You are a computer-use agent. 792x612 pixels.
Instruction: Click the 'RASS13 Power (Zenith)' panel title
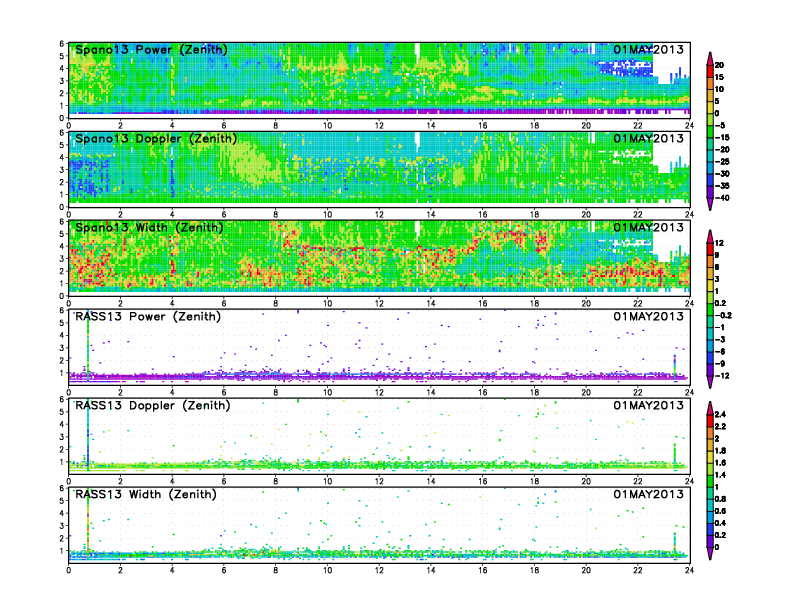[147, 317]
